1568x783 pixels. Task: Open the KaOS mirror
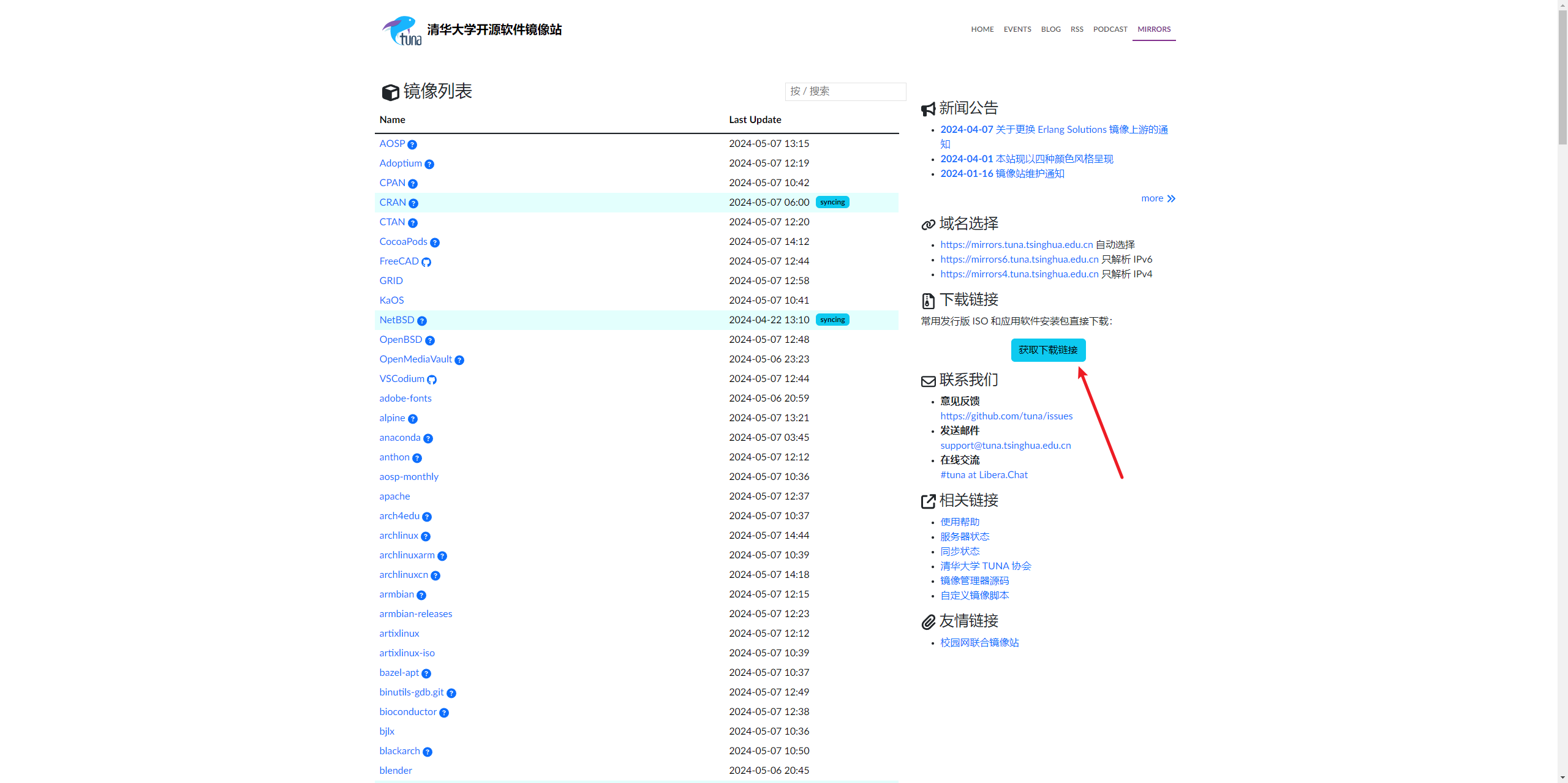click(391, 300)
